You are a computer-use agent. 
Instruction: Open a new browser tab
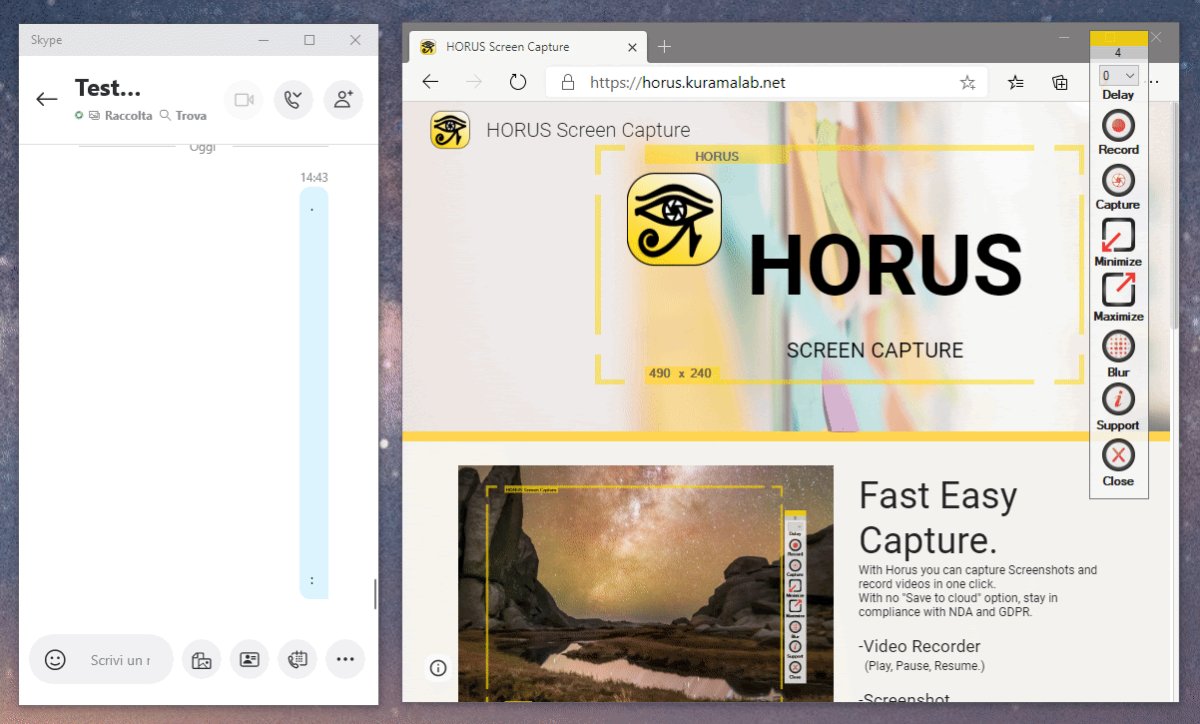[x=665, y=47]
